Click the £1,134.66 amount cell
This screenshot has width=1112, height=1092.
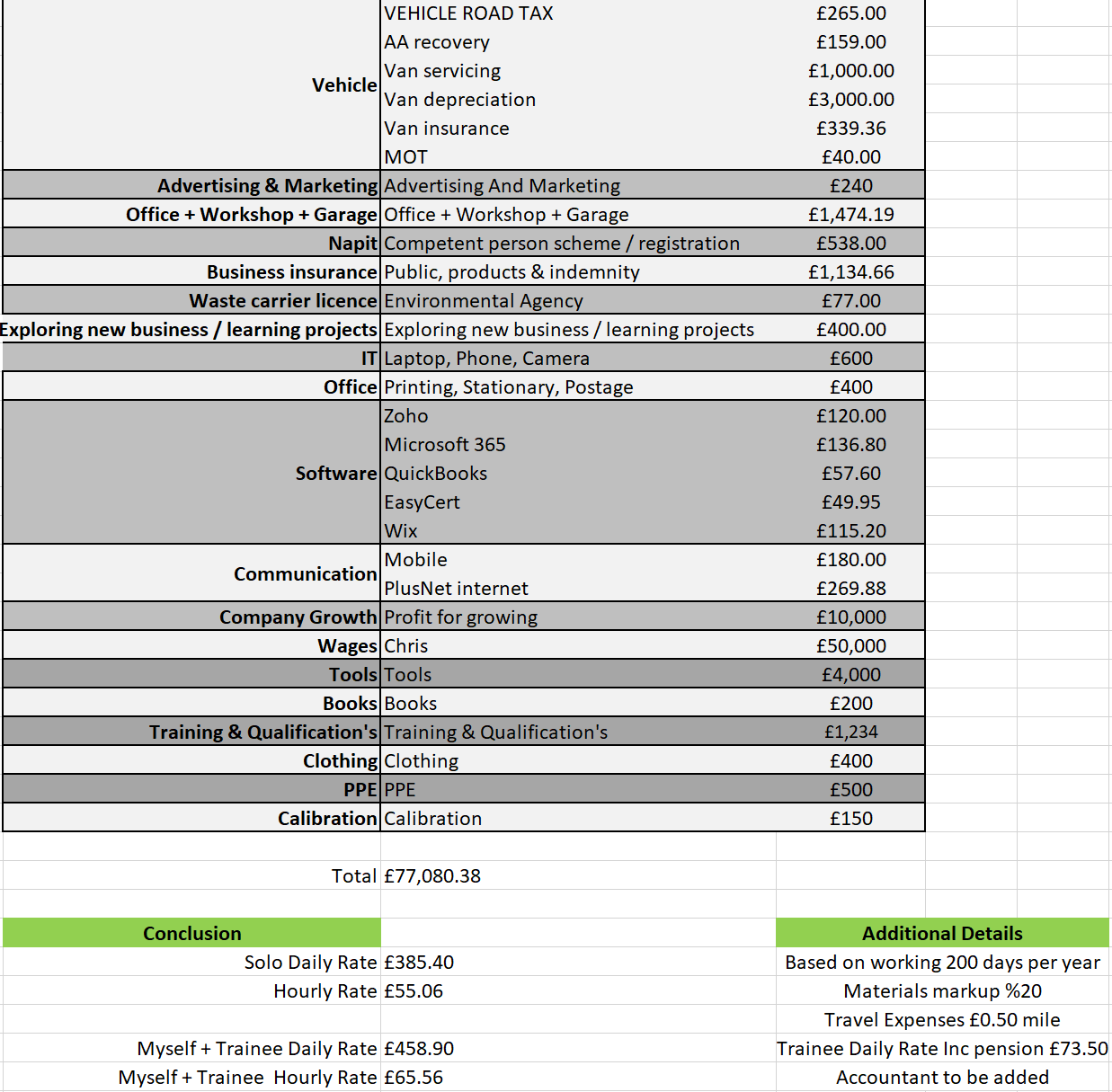tap(851, 272)
